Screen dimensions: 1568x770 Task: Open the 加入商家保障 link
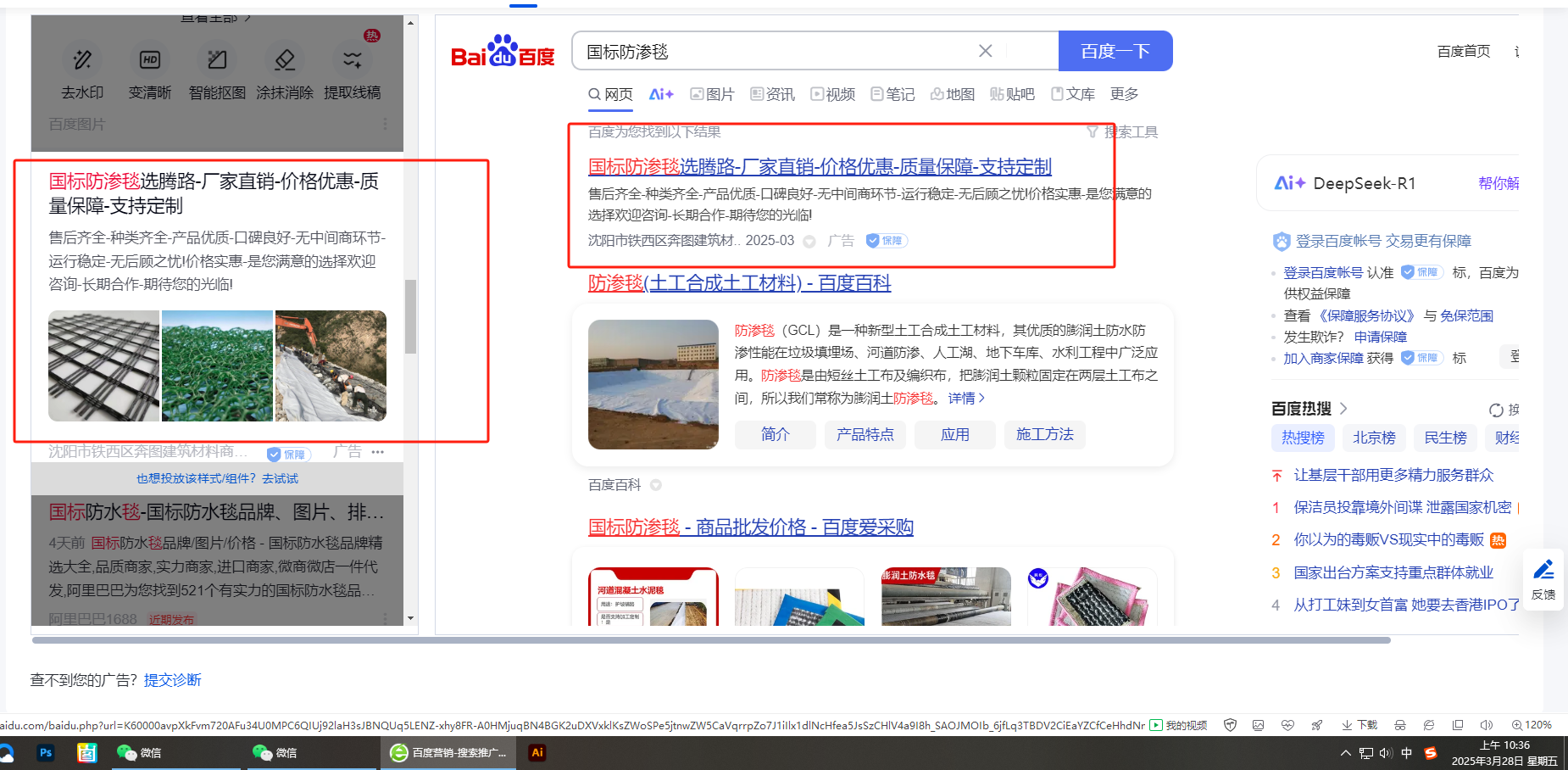1323,358
